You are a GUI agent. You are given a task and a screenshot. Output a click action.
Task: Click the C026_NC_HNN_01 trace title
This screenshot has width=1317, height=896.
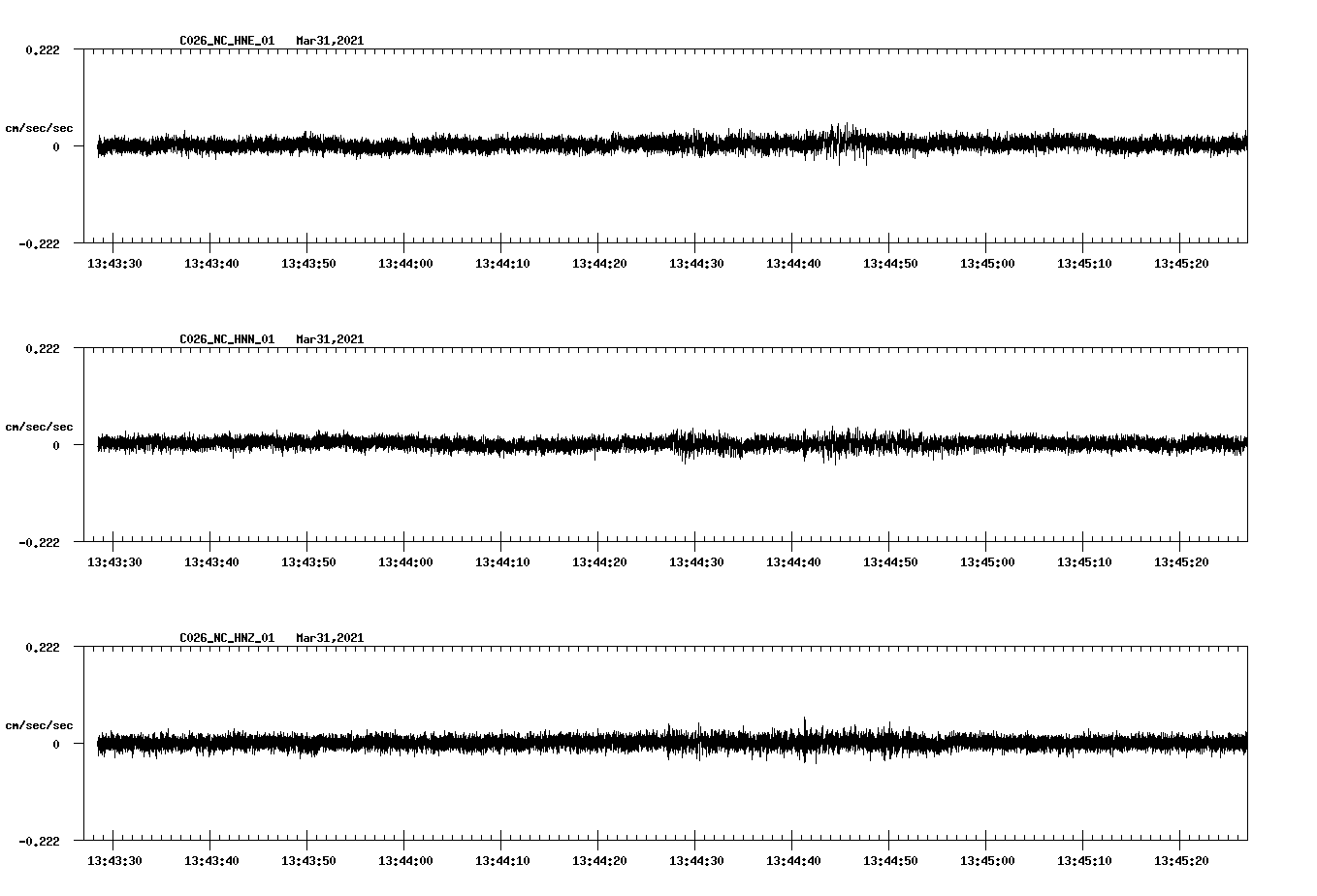[x=225, y=338]
